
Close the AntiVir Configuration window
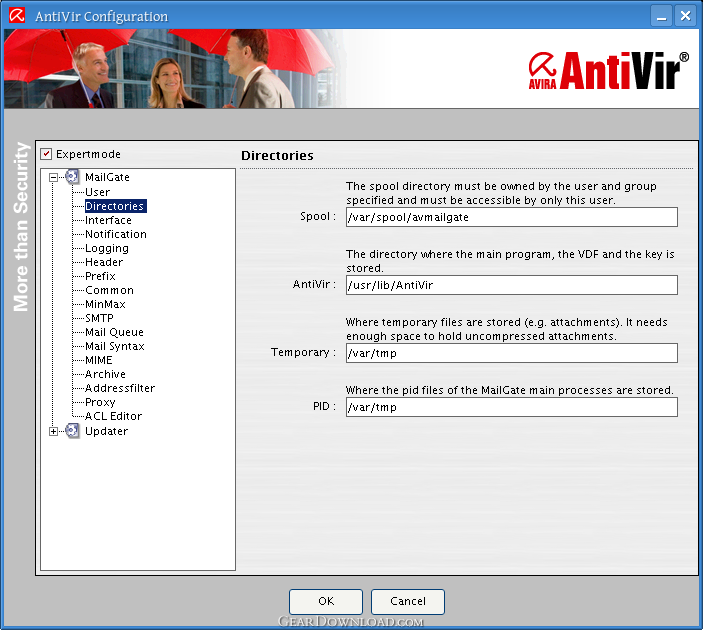(x=686, y=16)
